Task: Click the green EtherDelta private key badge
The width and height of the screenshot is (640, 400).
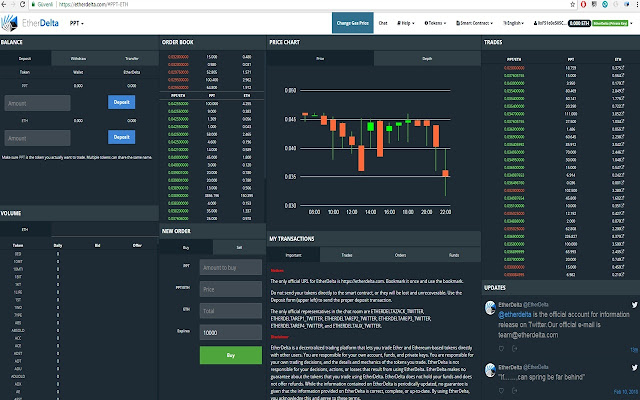Action: pos(611,23)
